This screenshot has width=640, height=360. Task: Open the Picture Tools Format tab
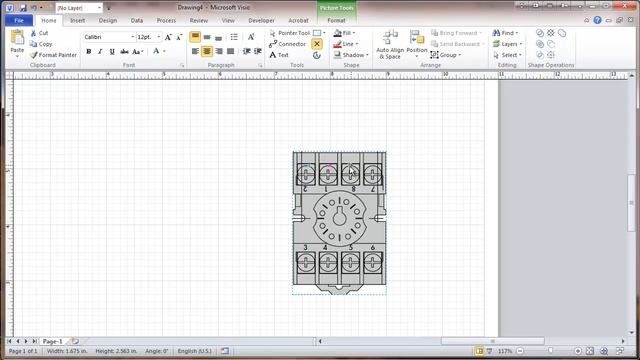(x=336, y=20)
